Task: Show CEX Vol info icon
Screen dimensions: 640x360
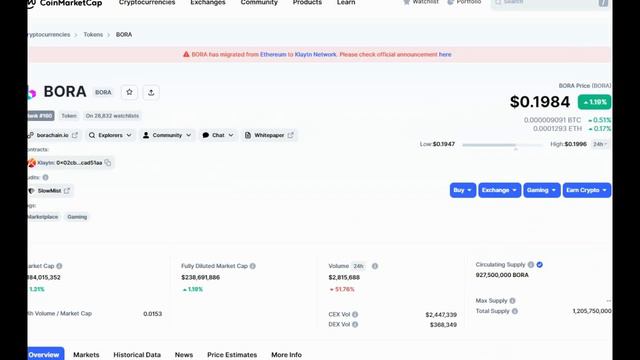Action: point(355,315)
